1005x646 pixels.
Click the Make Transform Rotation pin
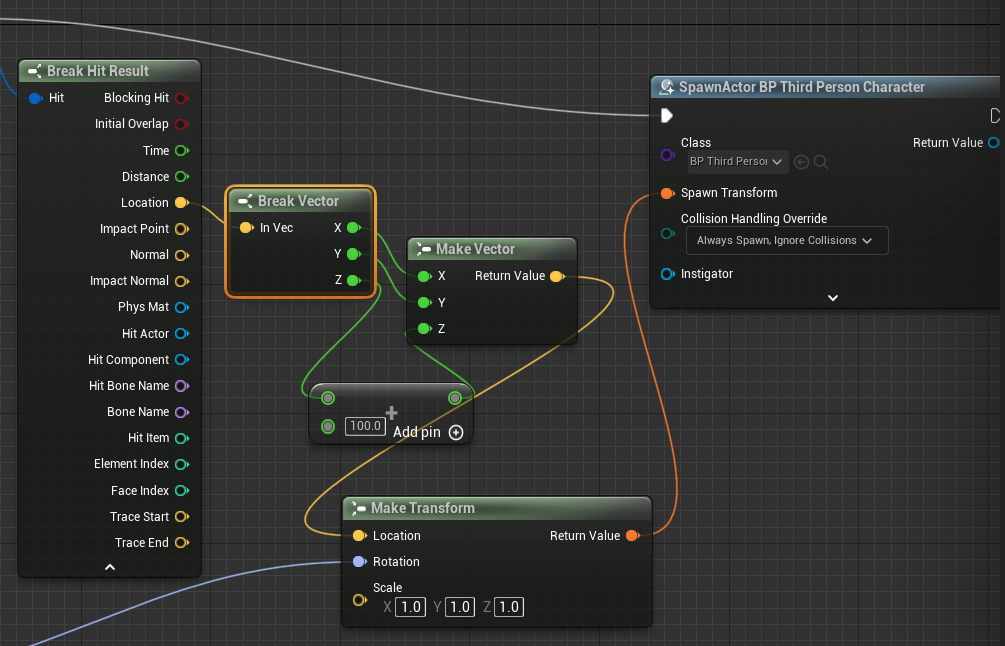click(x=359, y=562)
